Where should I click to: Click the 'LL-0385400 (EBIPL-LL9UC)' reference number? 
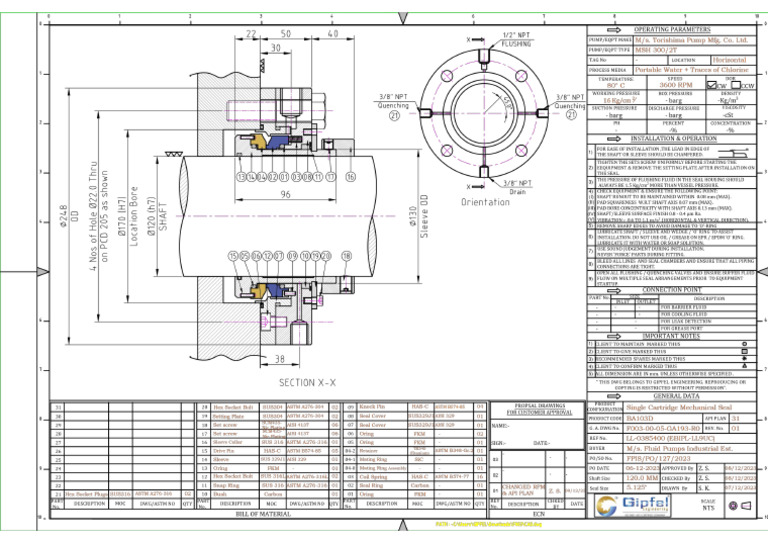(671, 438)
